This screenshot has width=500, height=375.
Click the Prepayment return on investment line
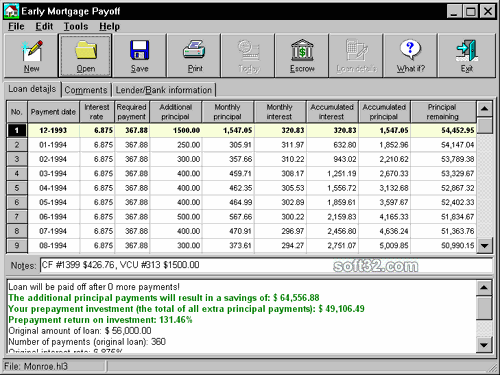pyautogui.click(x=100, y=320)
